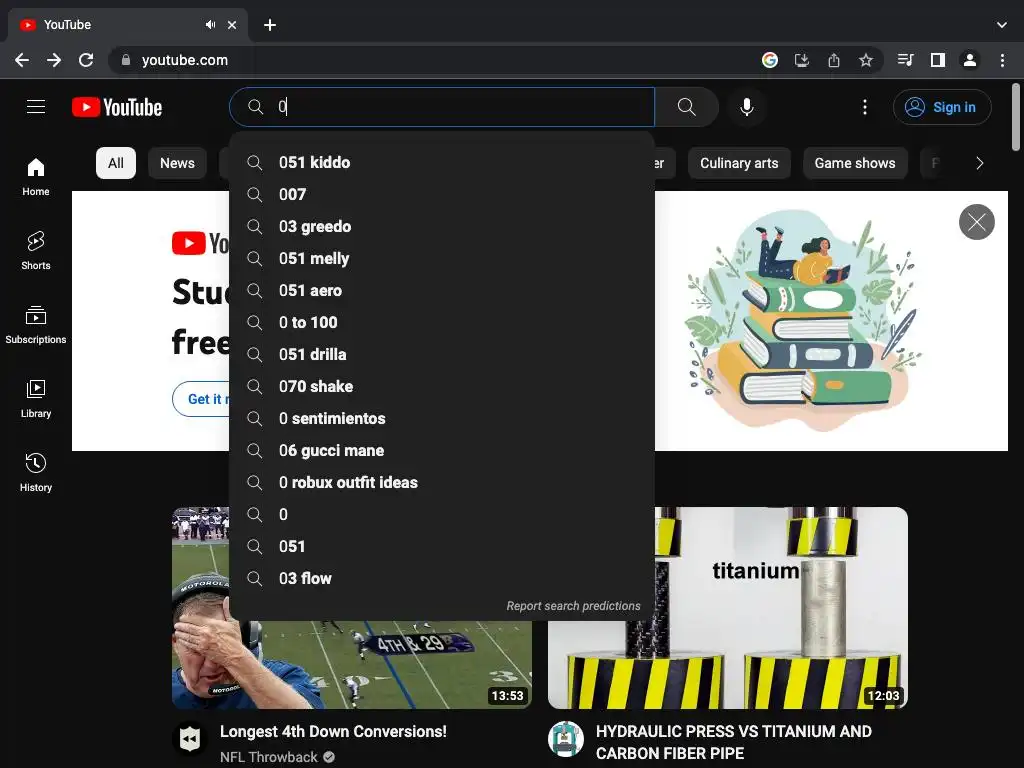This screenshot has width=1024, height=768.
Task: Open 'HYDRAULIC PRESS VS TITANIUM' video title
Action: tap(733, 742)
